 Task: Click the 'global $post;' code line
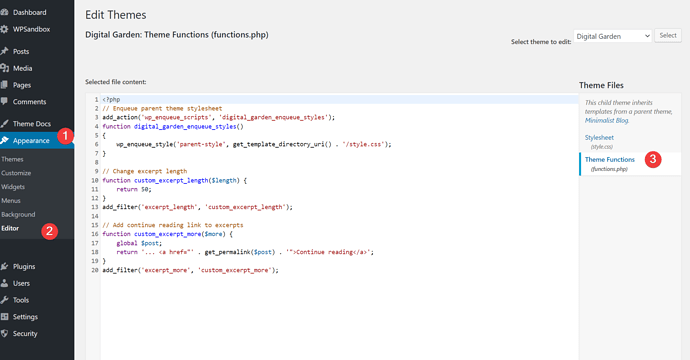pos(139,243)
